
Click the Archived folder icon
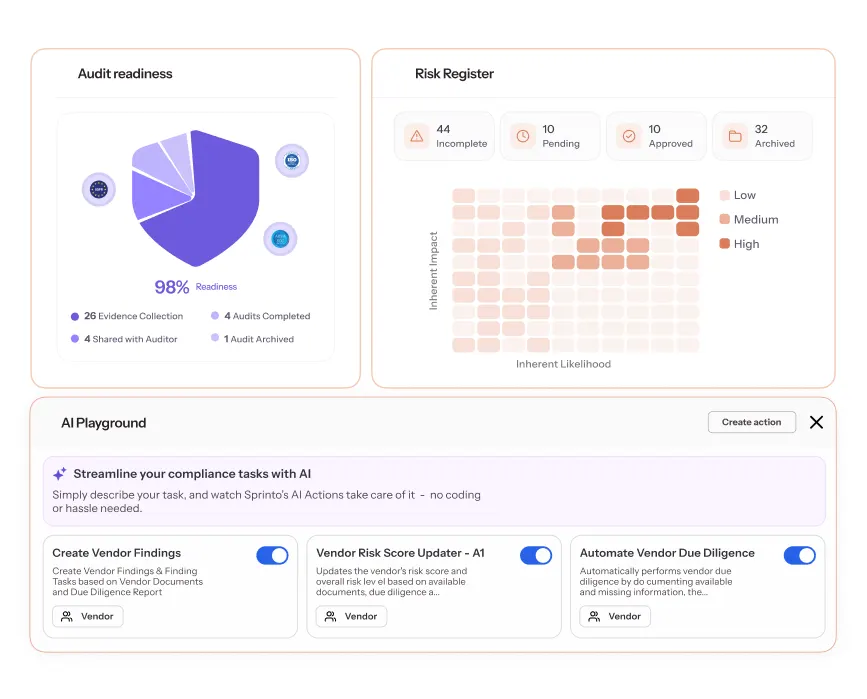click(735, 136)
